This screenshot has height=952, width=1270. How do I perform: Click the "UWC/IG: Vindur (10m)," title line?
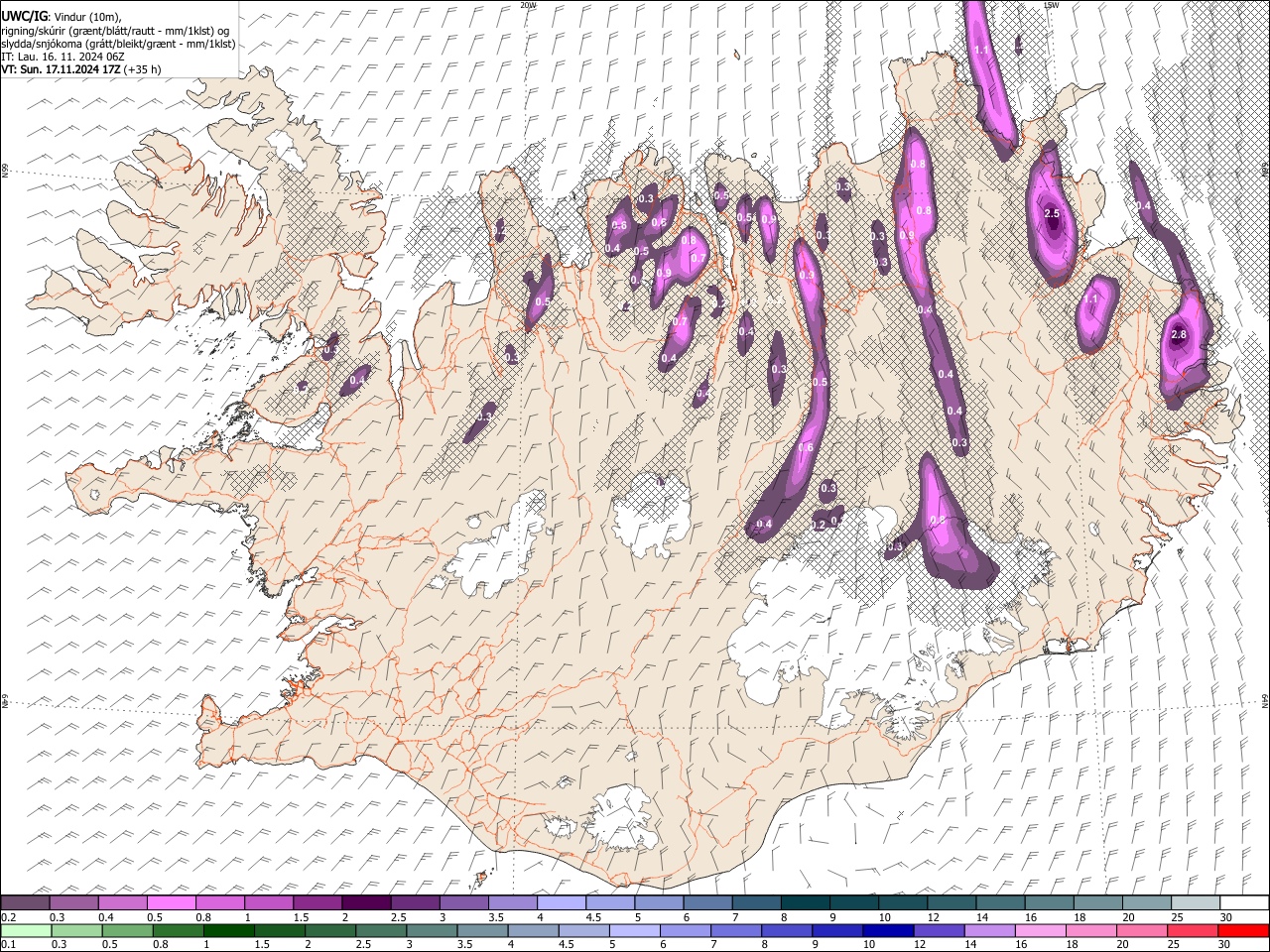pos(61,18)
